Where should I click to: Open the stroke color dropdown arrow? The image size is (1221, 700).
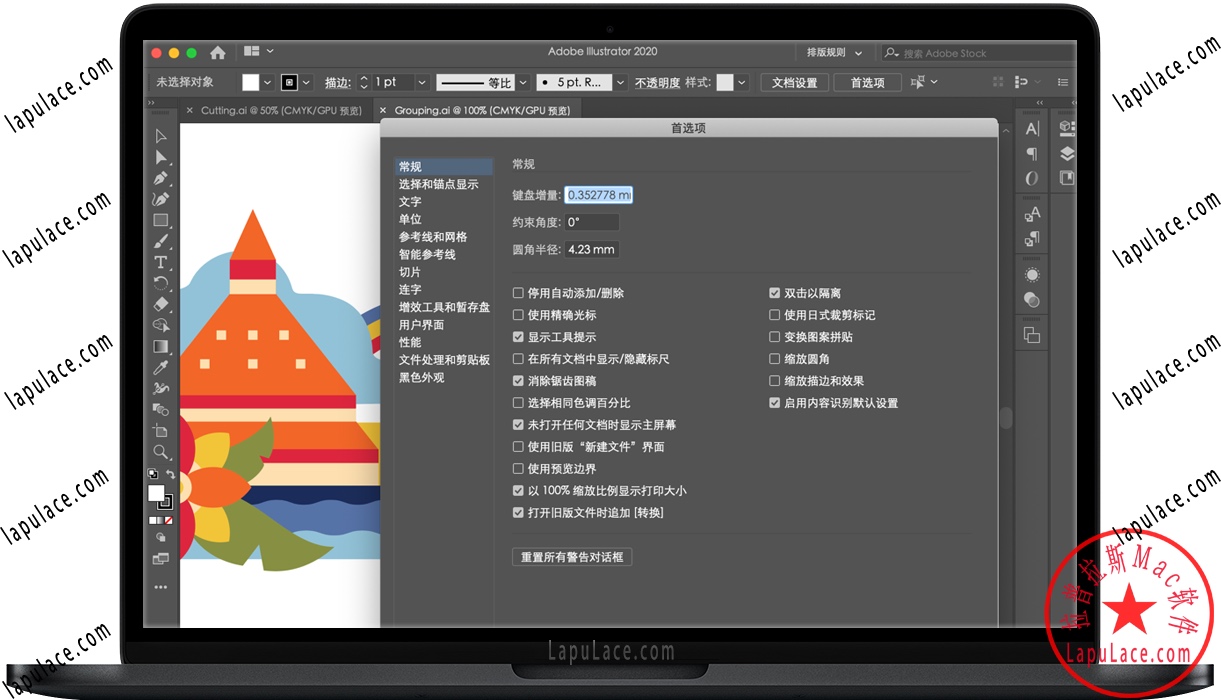click(x=306, y=82)
